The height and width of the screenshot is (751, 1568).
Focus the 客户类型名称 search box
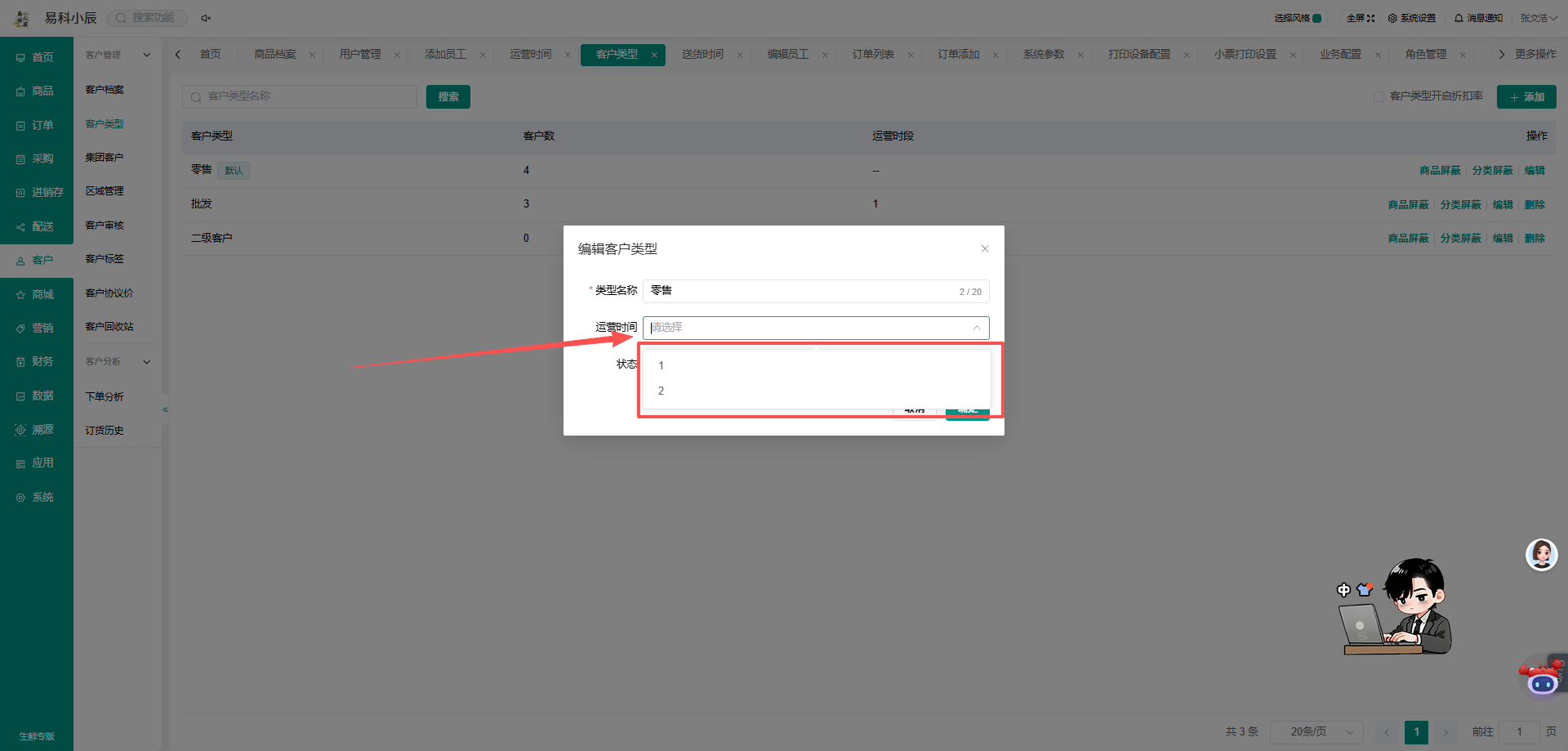299,96
